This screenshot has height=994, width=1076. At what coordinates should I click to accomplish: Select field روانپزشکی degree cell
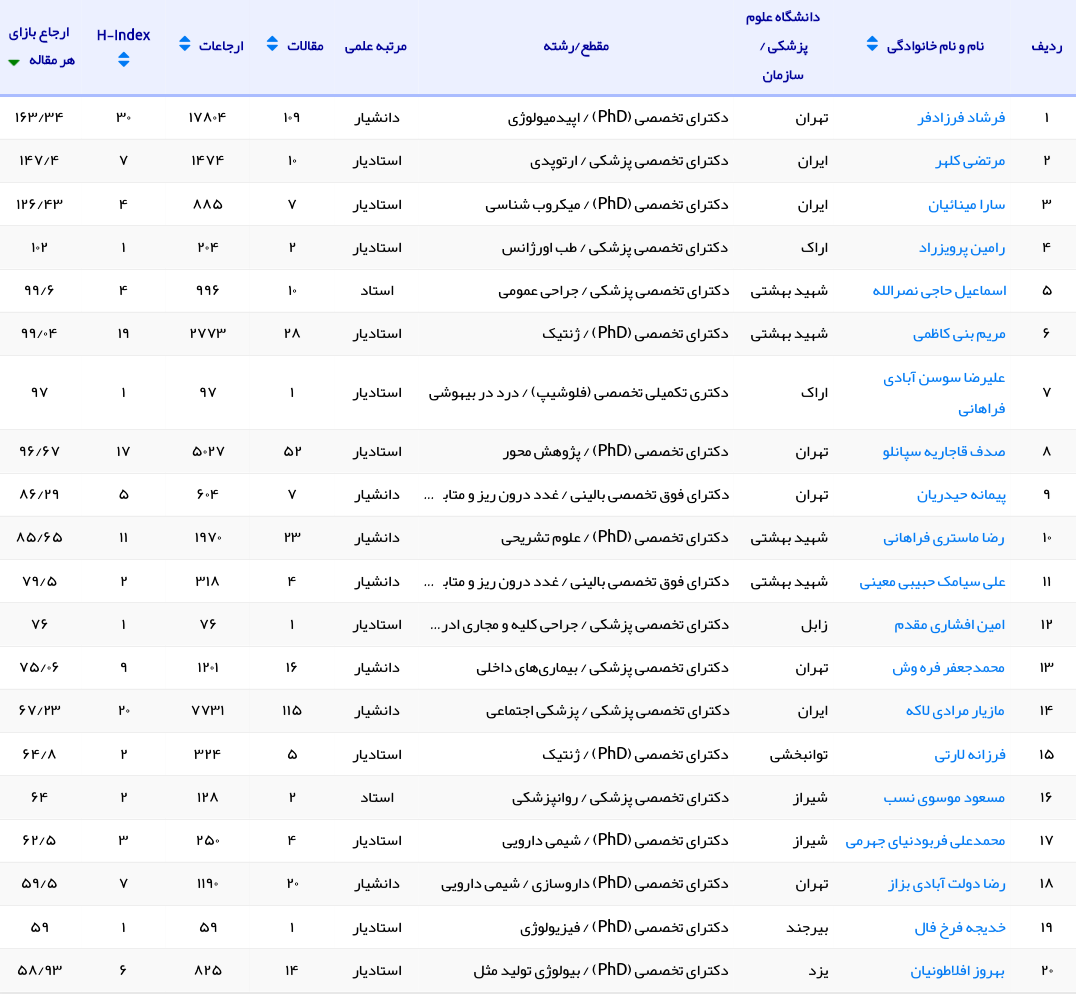(620, 798)
